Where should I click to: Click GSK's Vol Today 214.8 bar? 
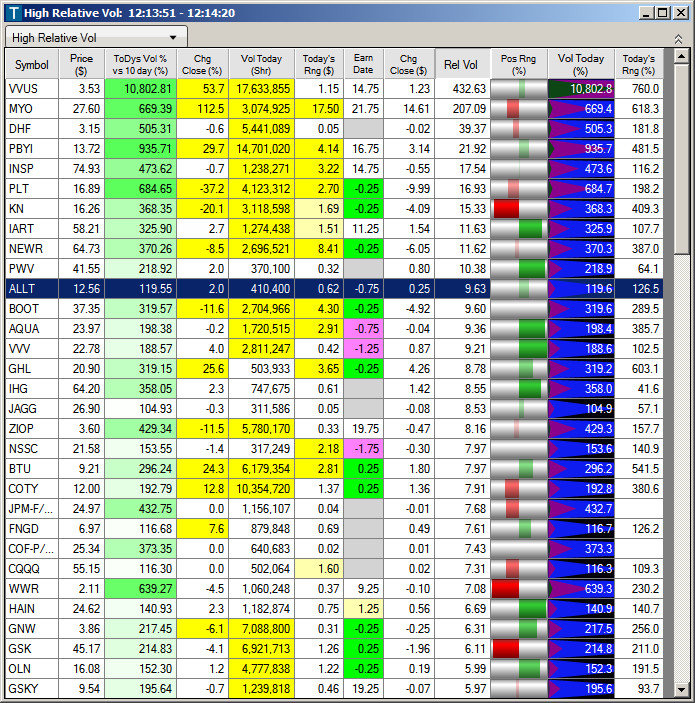tap(581, 649)
